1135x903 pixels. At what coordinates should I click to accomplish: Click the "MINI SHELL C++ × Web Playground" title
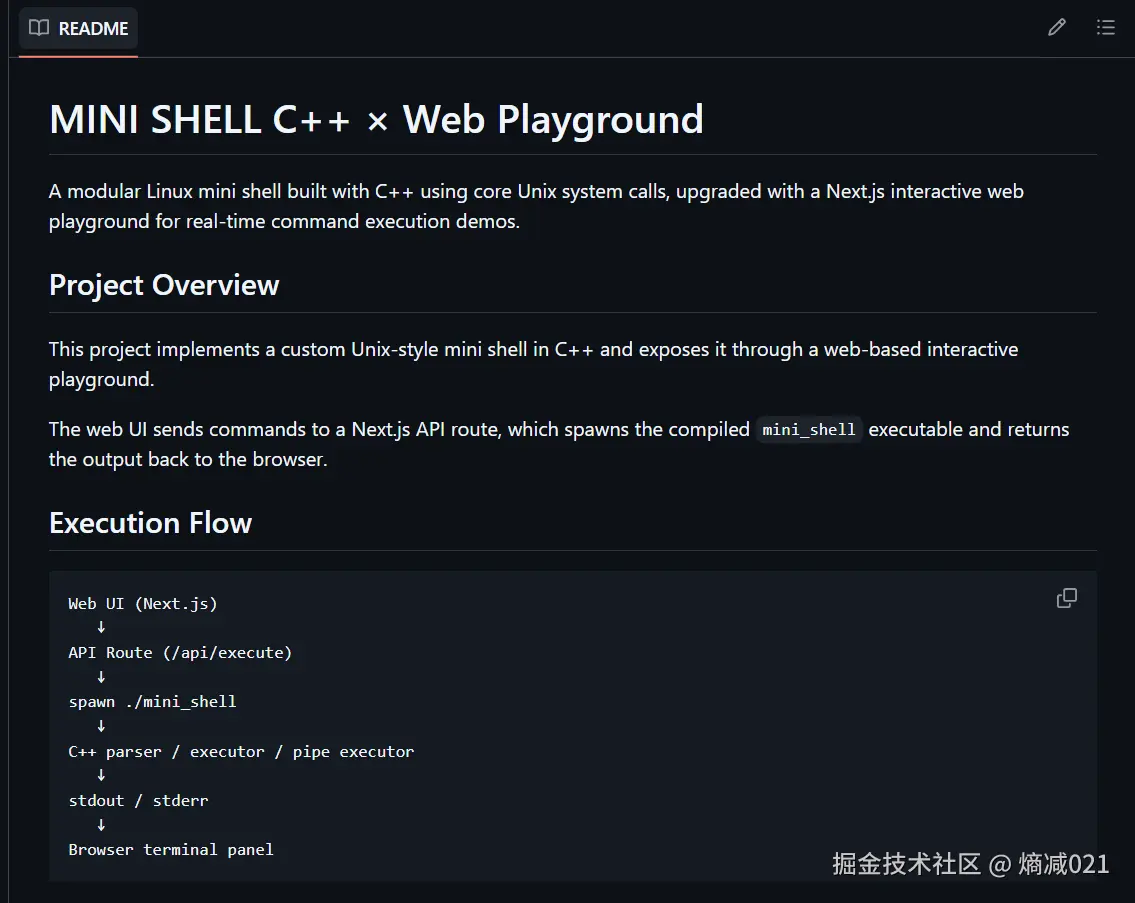pyautogui.click(x=376, y=120)
